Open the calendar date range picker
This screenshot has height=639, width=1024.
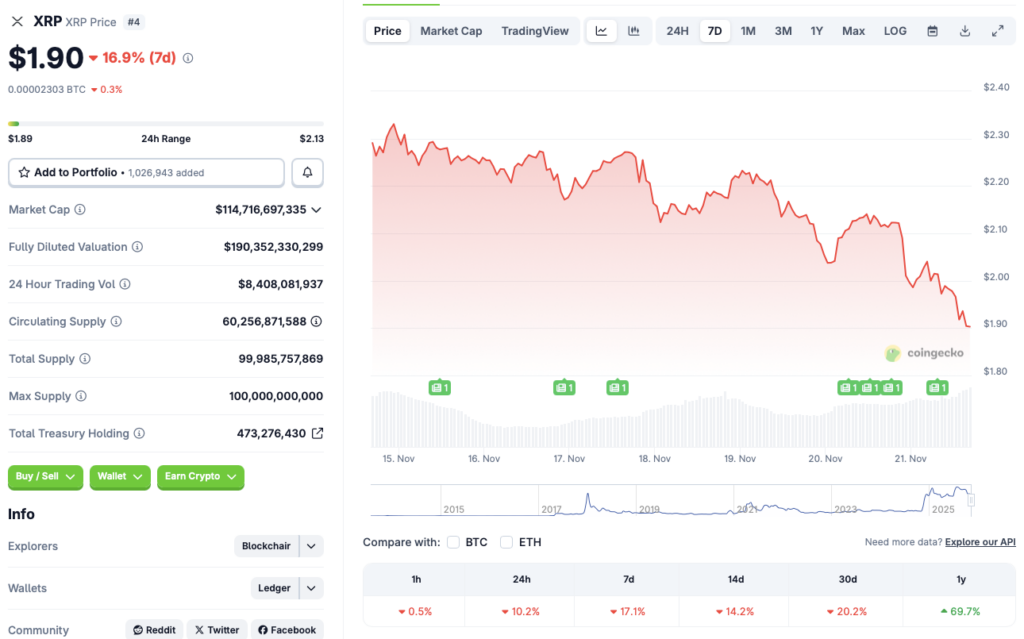click(934, 31)
